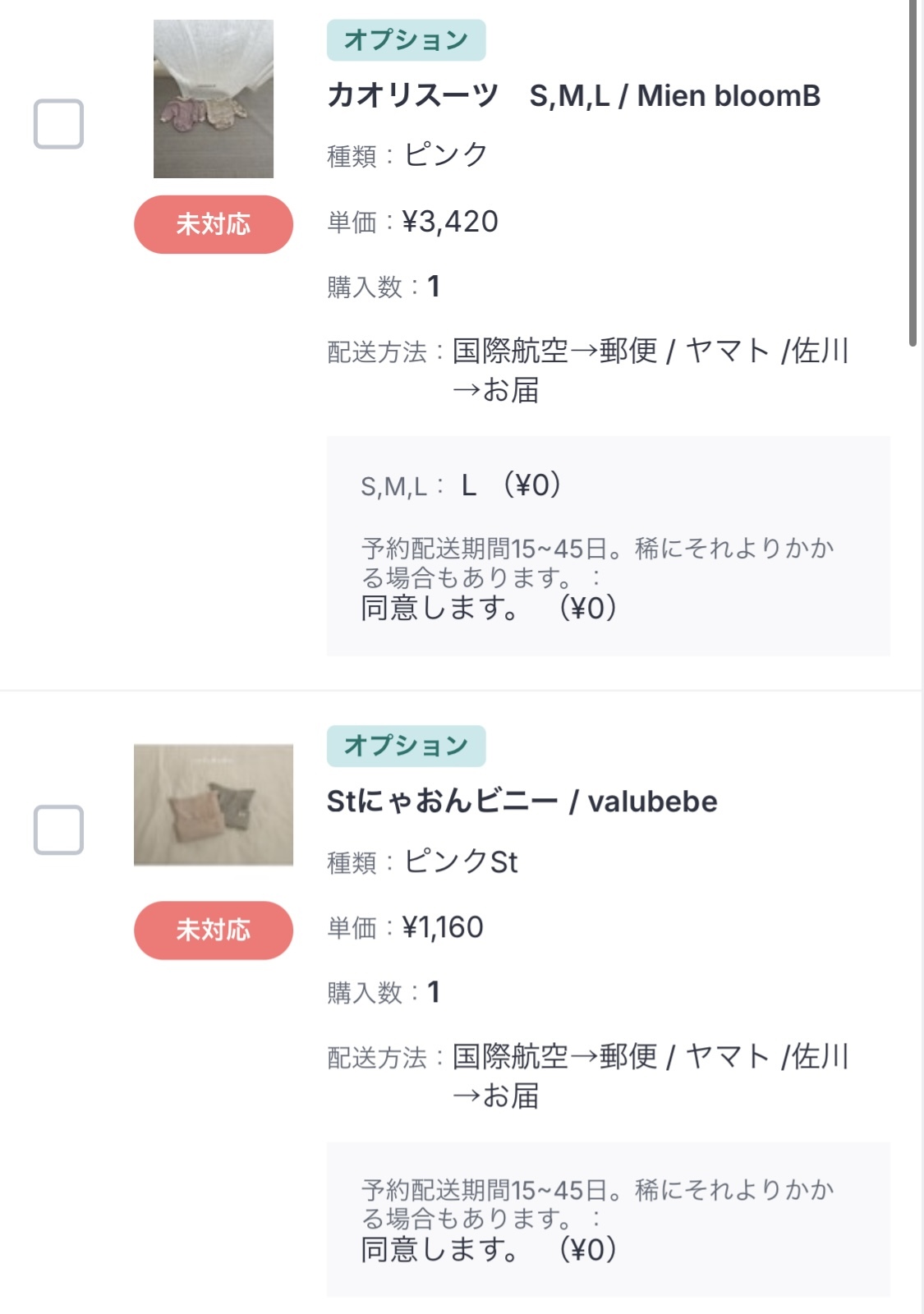Open the カオリスーツ product thumbnail
Image resolution: width=924 pixels, height=1314 pixels.
(214, 99)
